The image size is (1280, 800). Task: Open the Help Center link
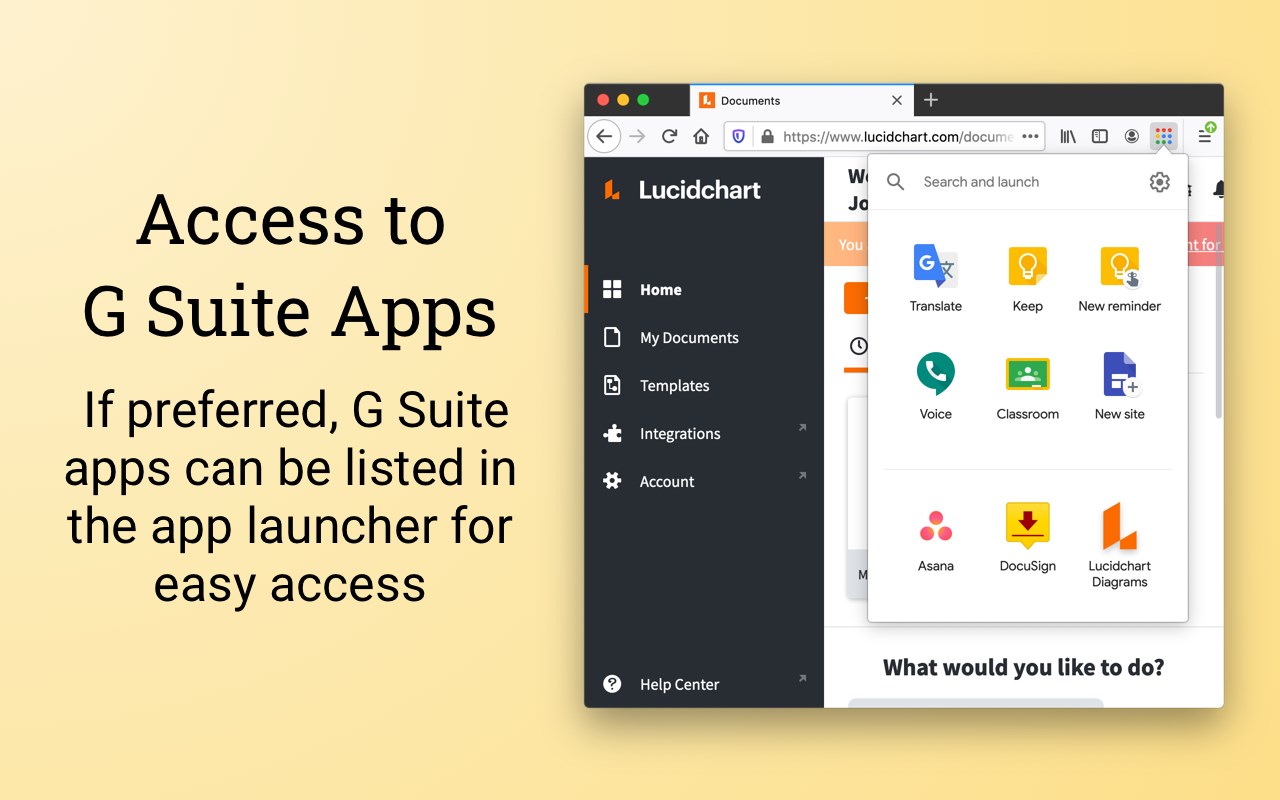(x=704, y=685)
